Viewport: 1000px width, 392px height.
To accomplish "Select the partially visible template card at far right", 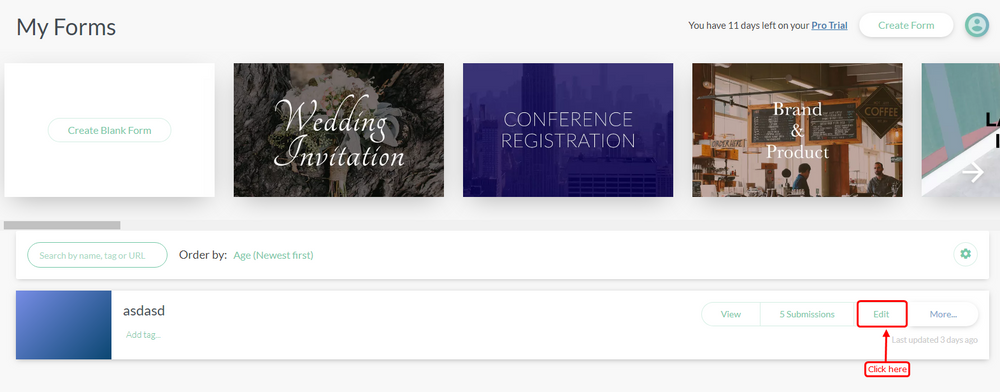I will coord(960,130).
